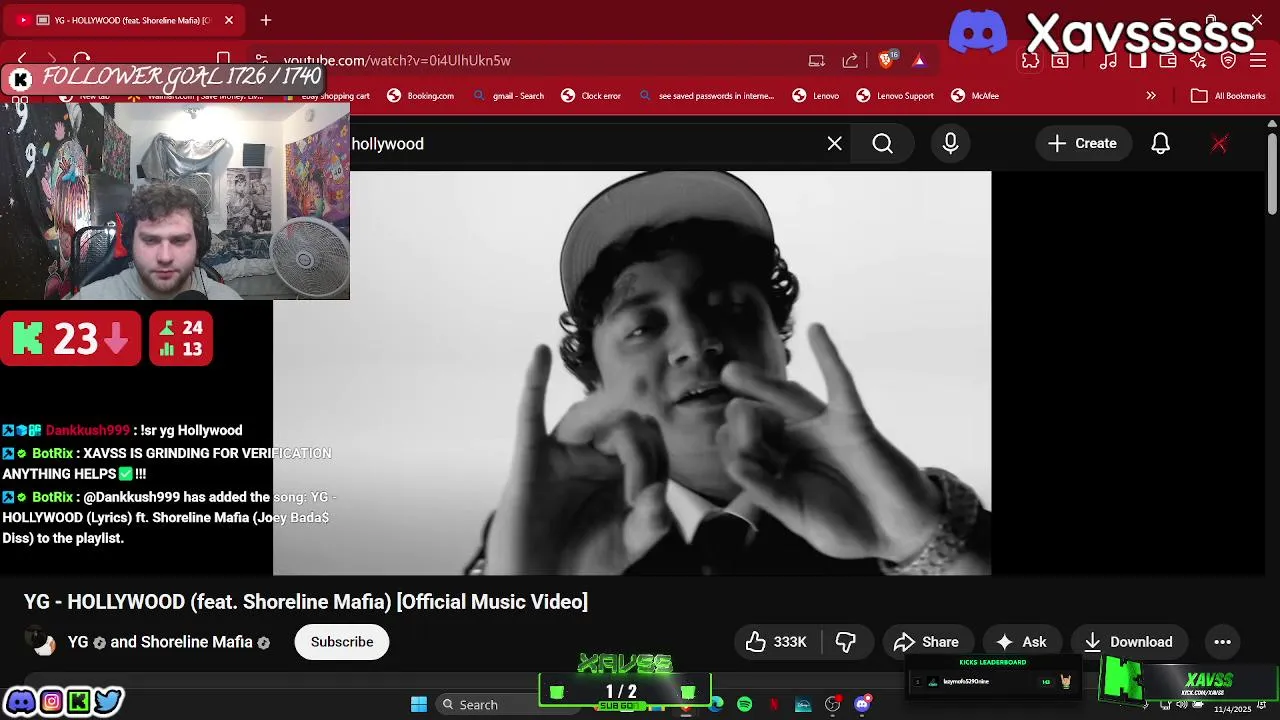
Task: Click the McAfee bookmark
Action: [975, 96]
